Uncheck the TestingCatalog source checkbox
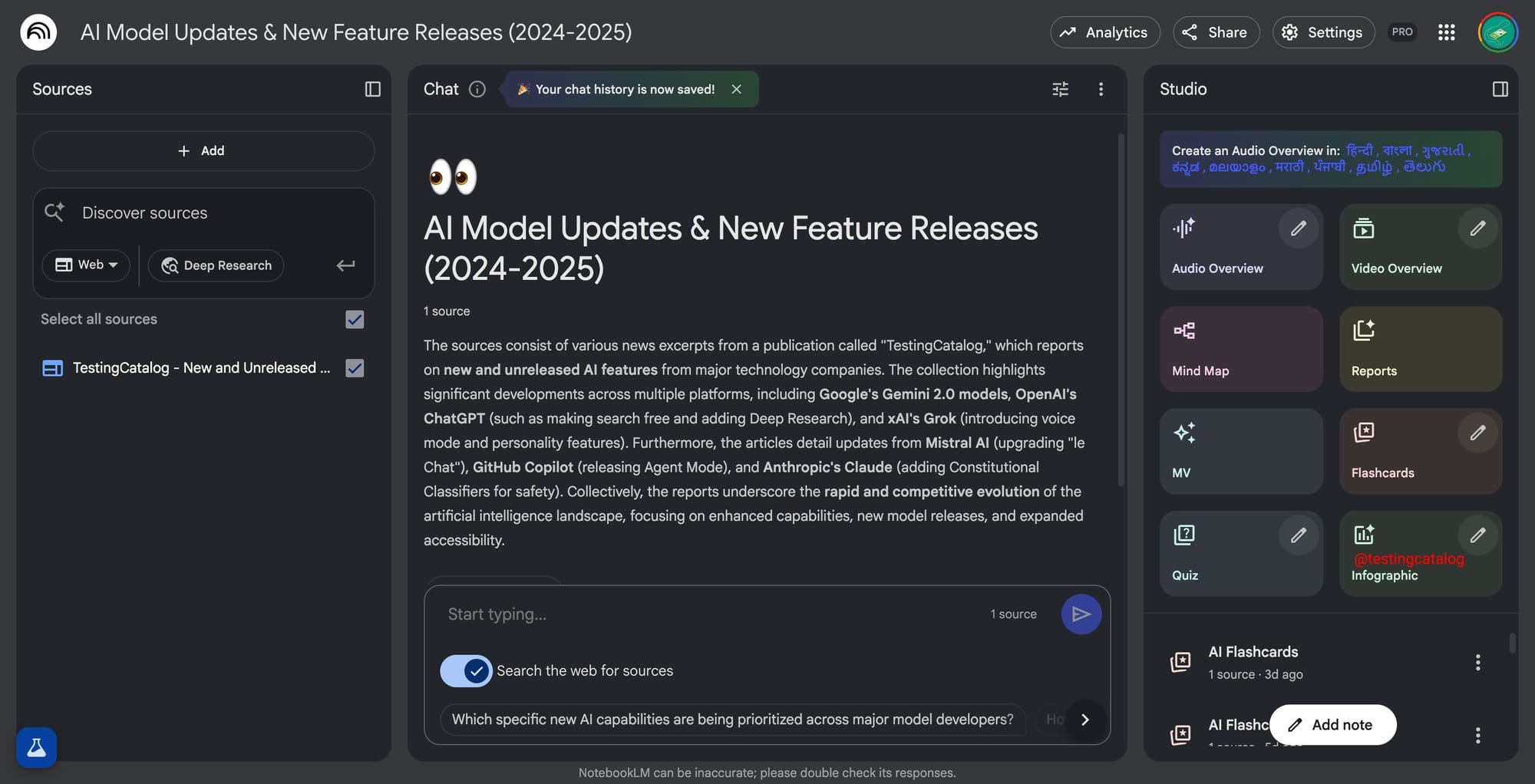Image resolution: width=1535 pixels, height=784 pixels. pos(355,368)
